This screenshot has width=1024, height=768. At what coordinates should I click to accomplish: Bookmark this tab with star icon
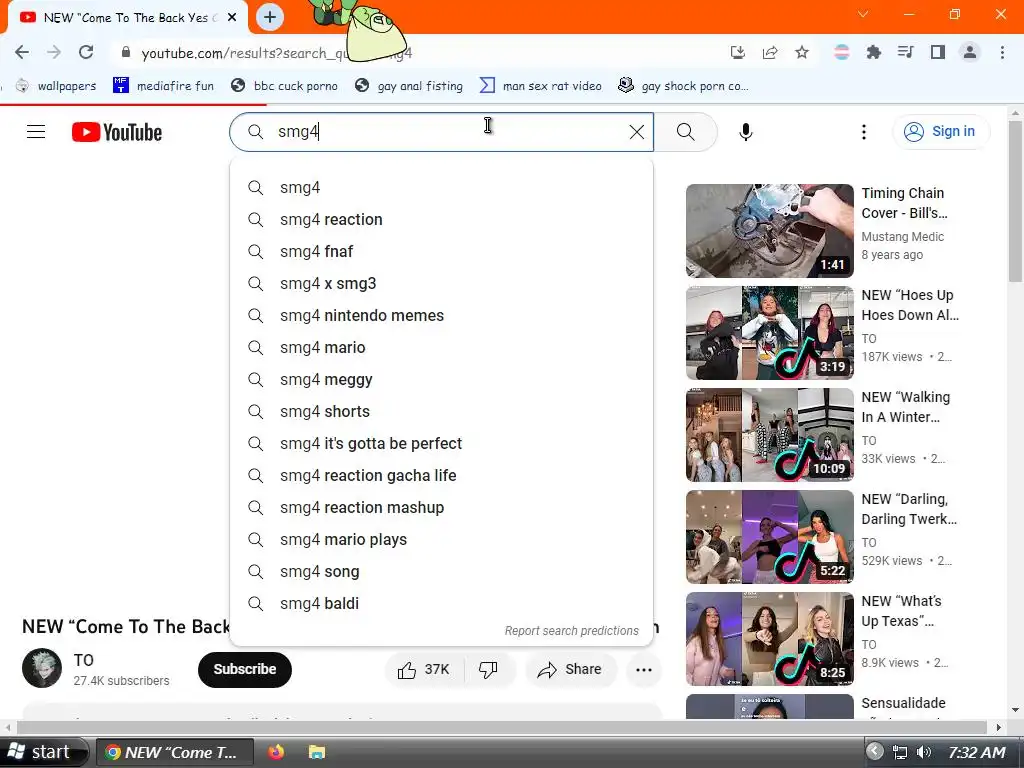click(x=802, y=52)
